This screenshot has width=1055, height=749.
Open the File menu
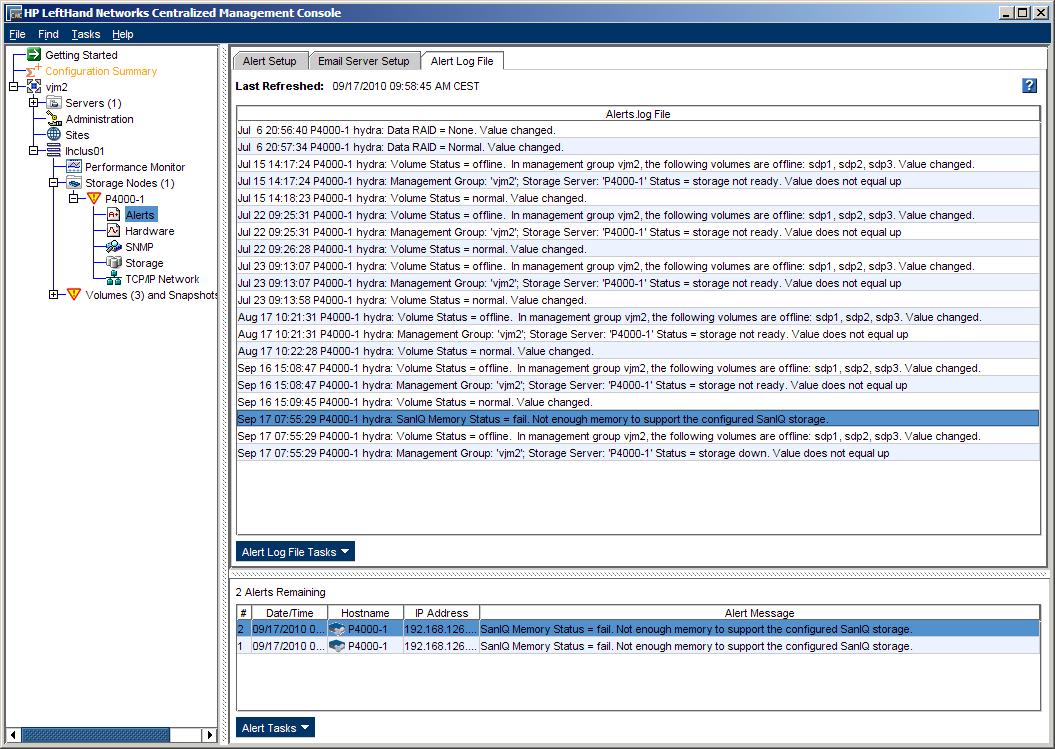click(17, 34)
